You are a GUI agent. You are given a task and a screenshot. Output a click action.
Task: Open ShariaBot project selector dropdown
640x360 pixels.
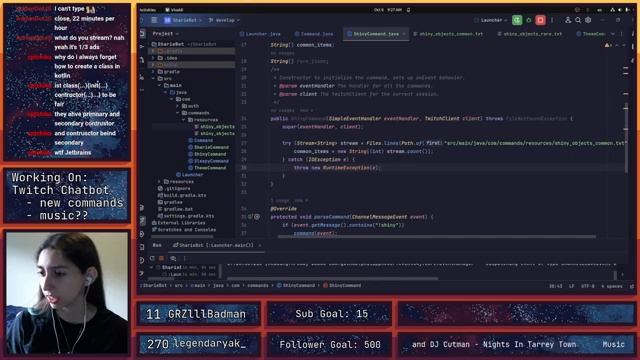point(183,20)
